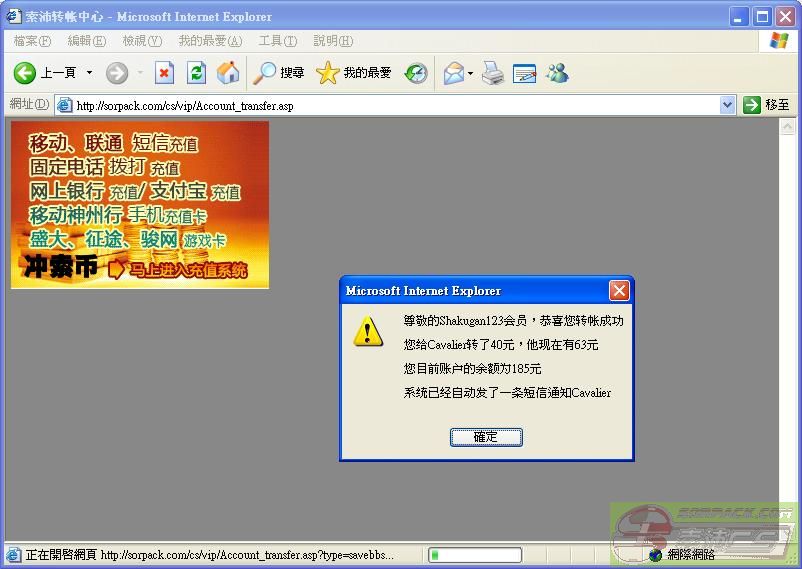Open the Search (搜尋) toolbar button
The height and width of the screenshot is (569, 802).
click(279, 73)
